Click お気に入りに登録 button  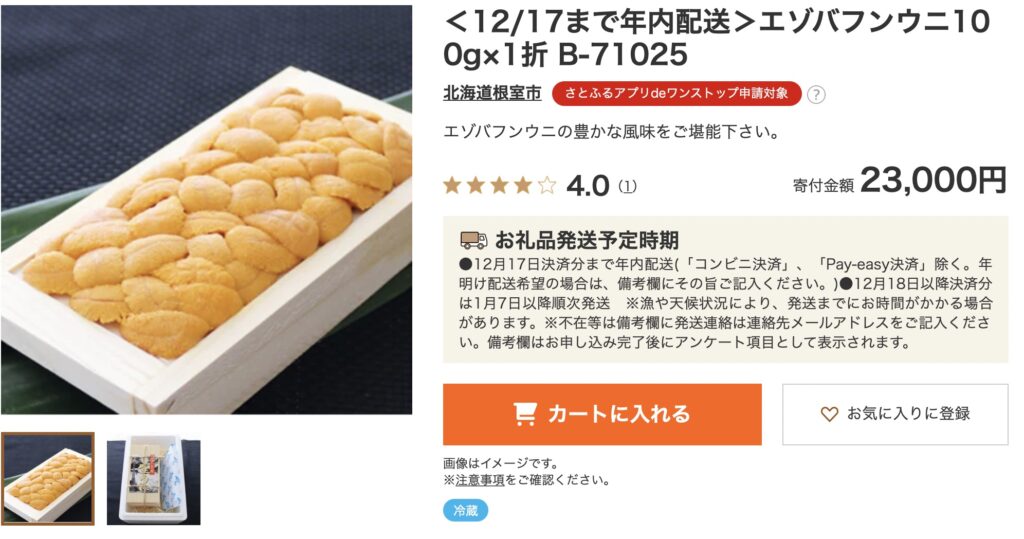(x=895, y=414)
